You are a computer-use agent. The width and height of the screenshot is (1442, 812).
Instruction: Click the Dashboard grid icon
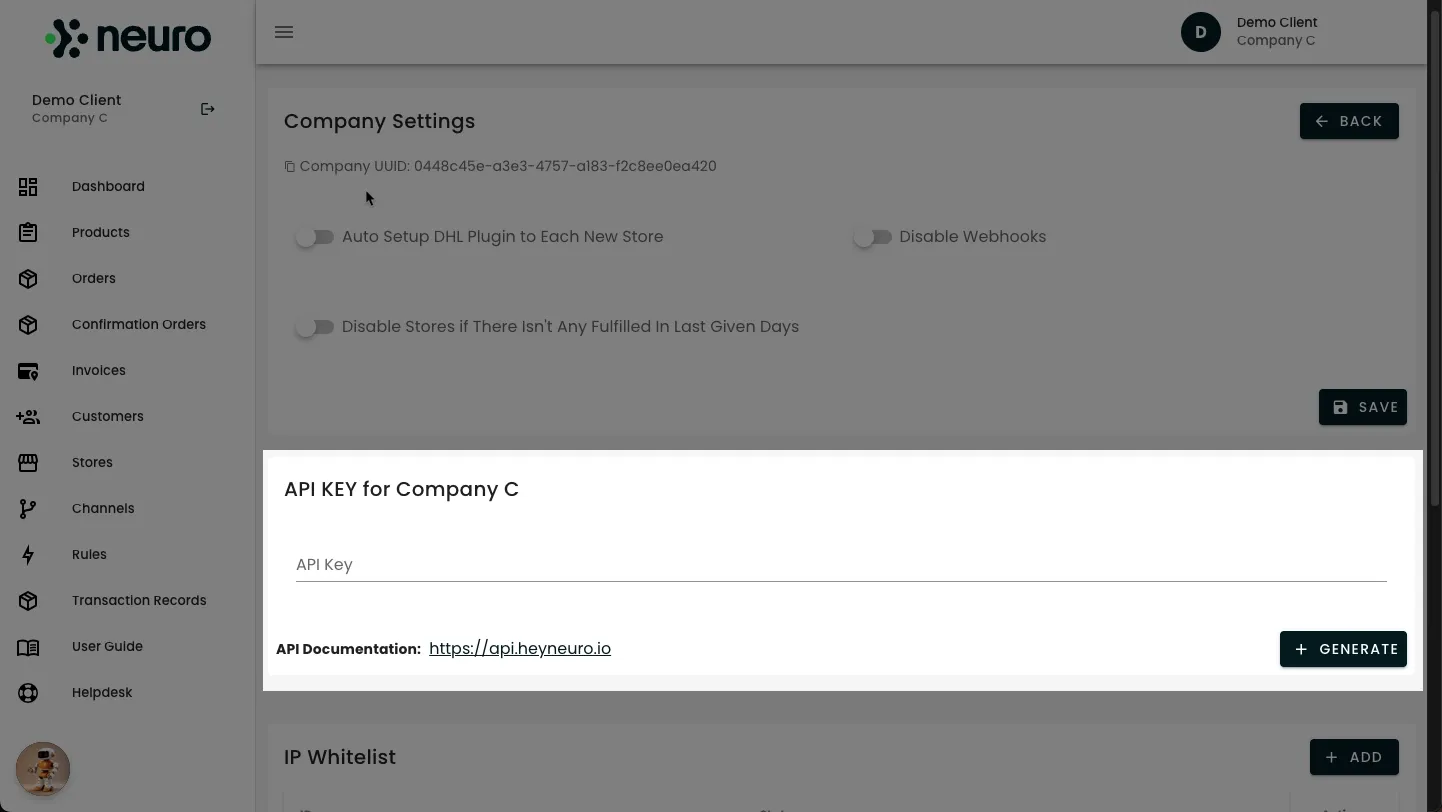click(28, 187)
